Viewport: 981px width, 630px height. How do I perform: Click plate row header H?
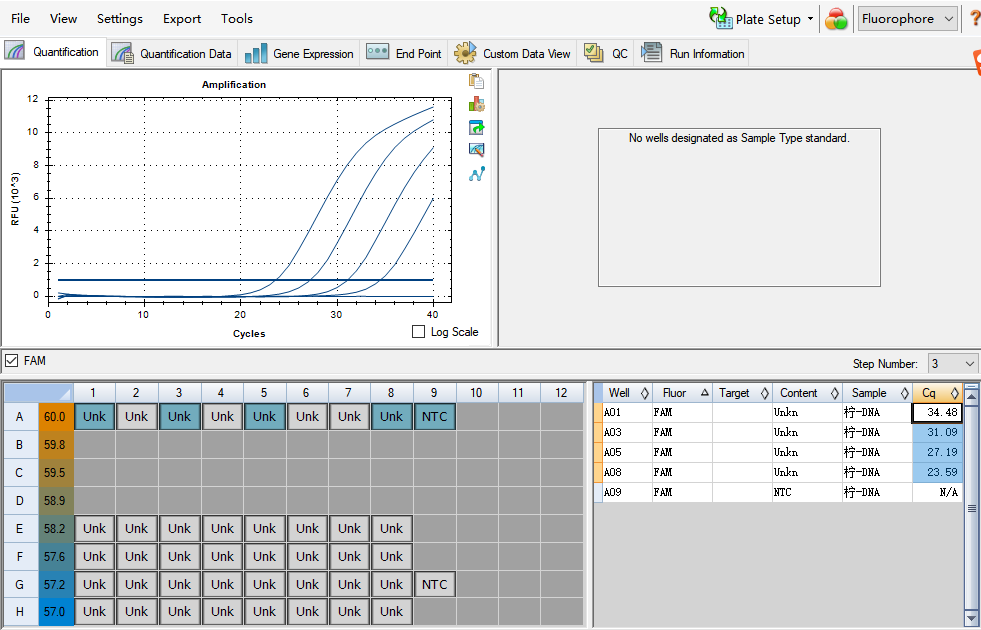coord(19,612)
